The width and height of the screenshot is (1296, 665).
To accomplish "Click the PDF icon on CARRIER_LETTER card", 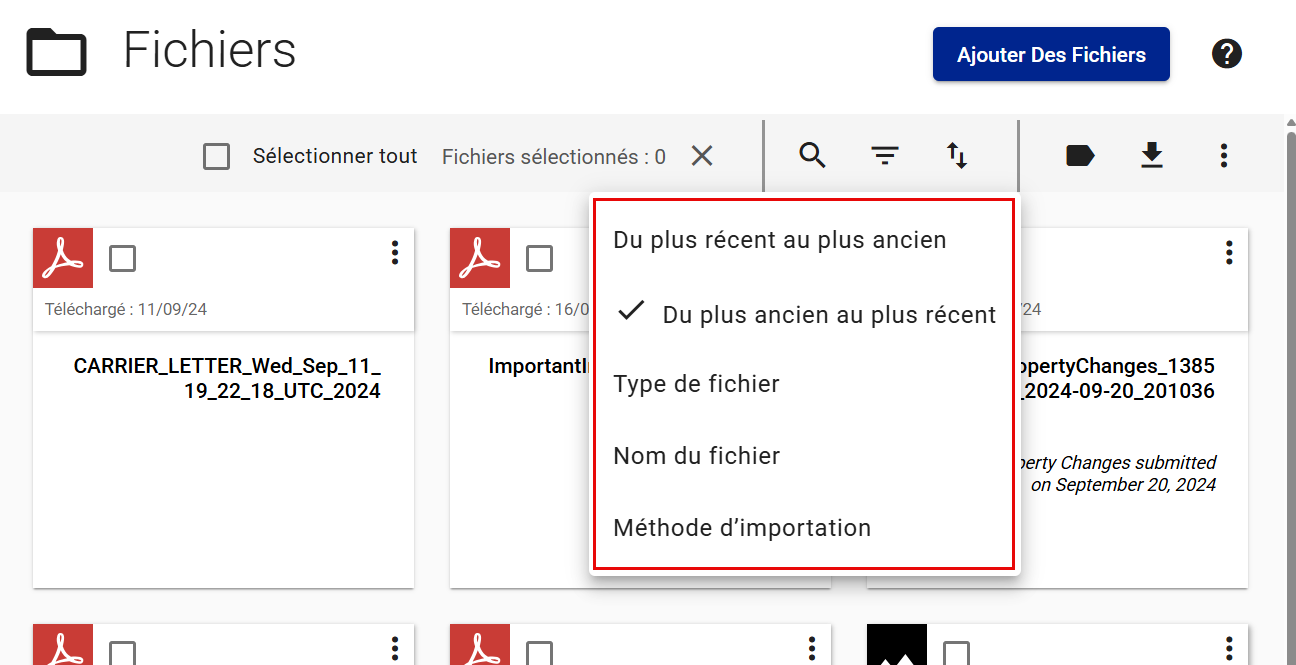I will (63, 258).
